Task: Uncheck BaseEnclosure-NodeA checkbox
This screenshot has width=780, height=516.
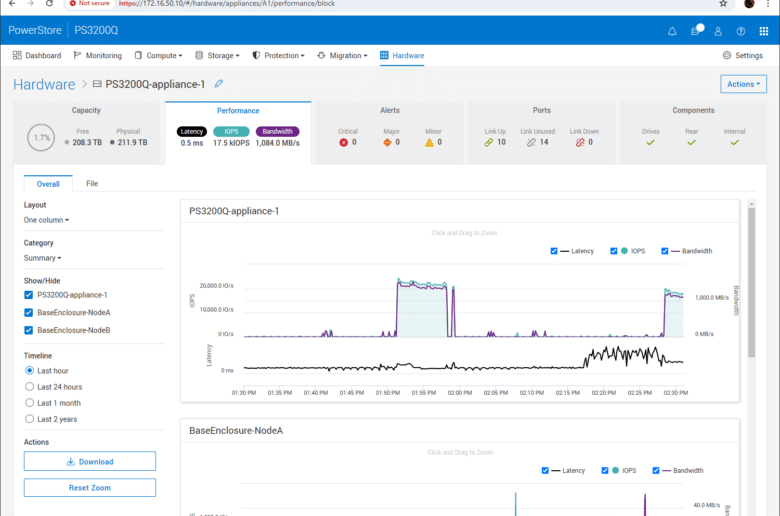Action: point(28,312)
